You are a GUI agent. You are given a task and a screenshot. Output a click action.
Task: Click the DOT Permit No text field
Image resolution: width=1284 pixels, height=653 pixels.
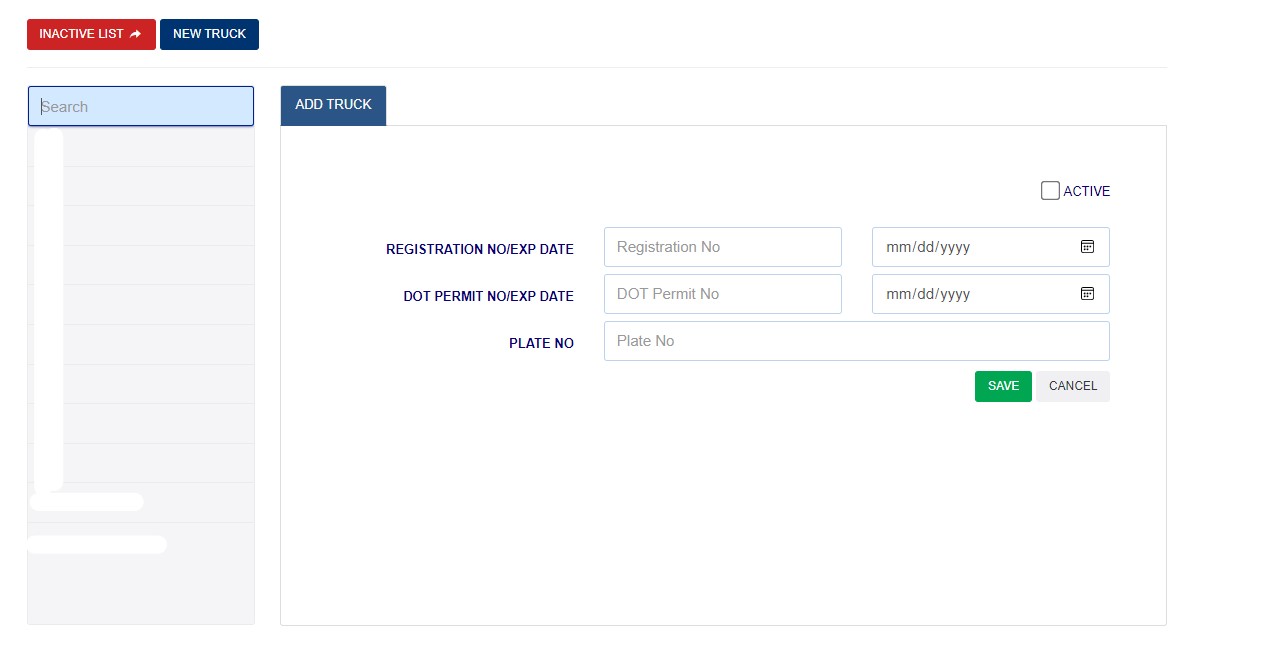(722, 294)
